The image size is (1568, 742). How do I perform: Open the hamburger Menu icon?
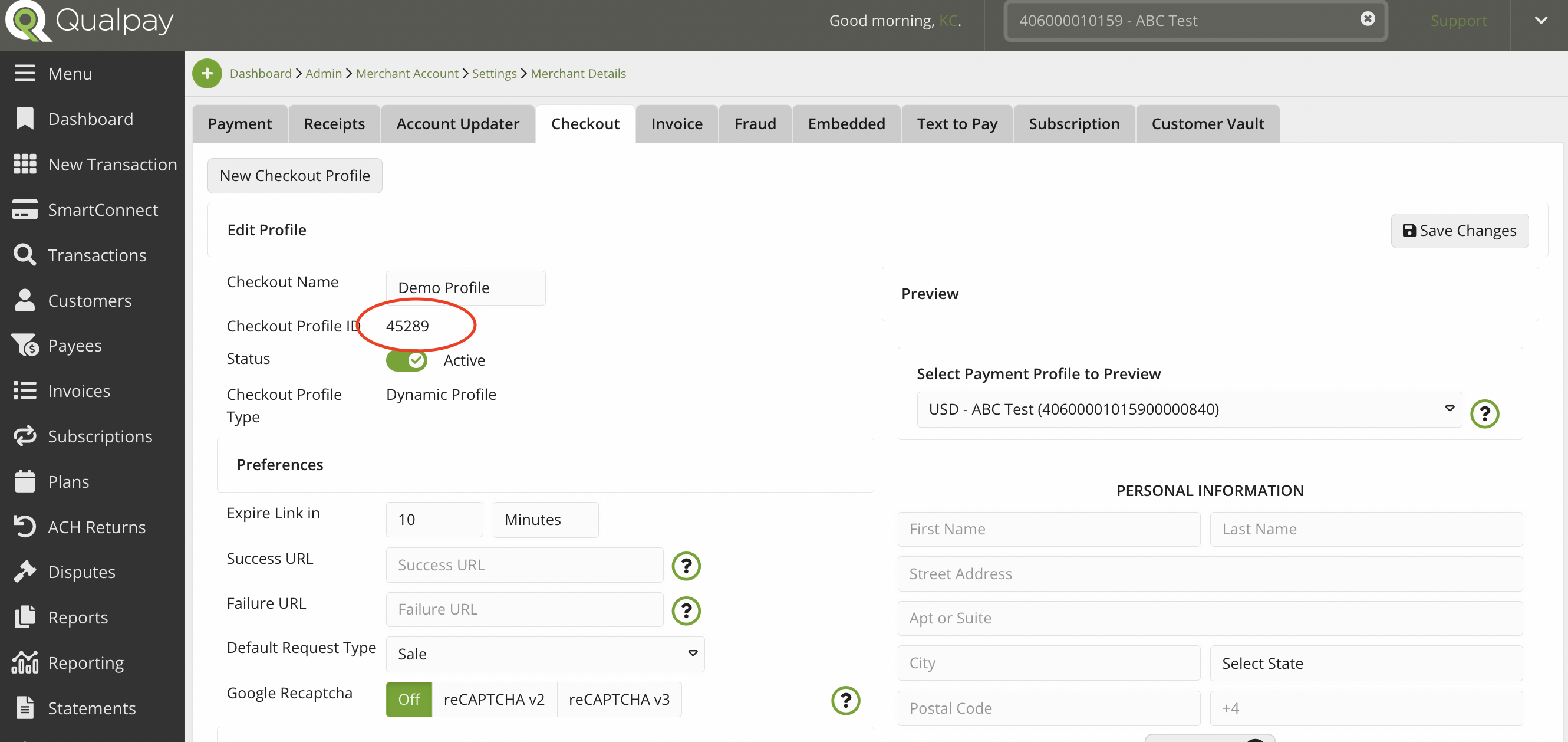click(x=25, y=73)
